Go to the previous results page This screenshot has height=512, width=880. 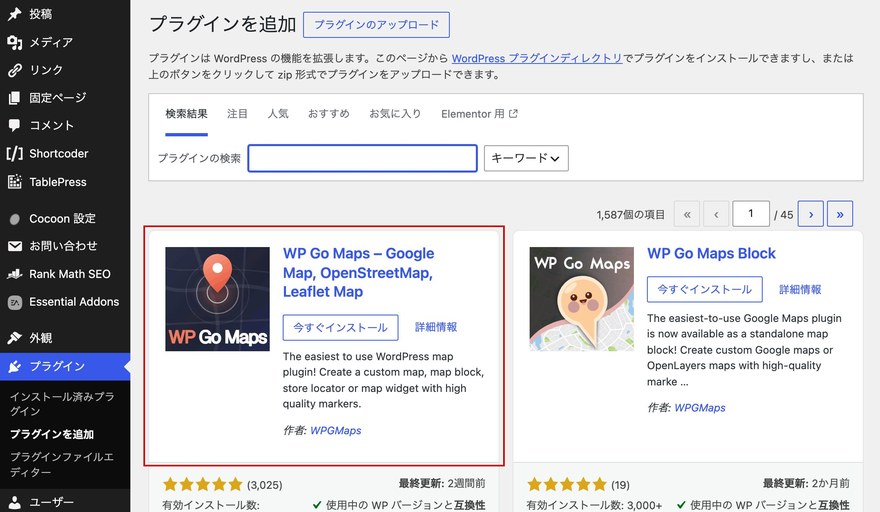716,214
